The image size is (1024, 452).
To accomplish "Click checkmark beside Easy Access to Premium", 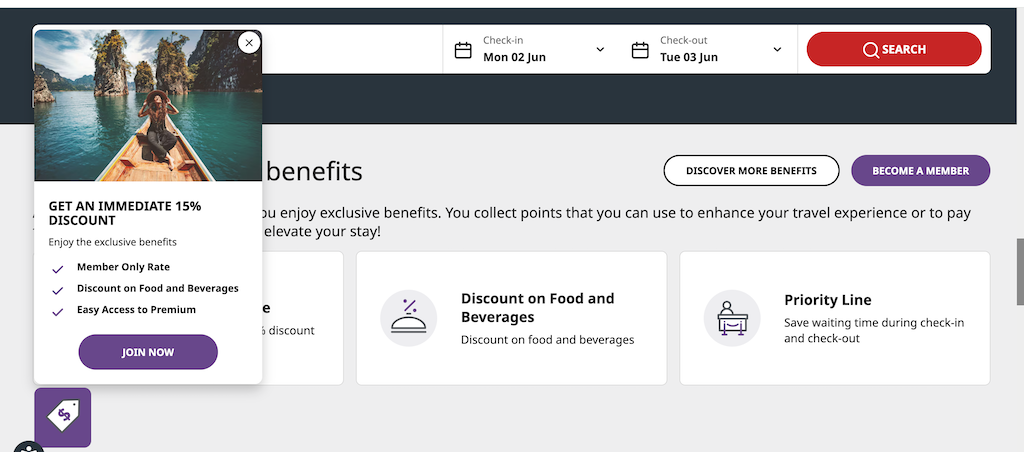I will pyautogui.click(x=57, y=312).
